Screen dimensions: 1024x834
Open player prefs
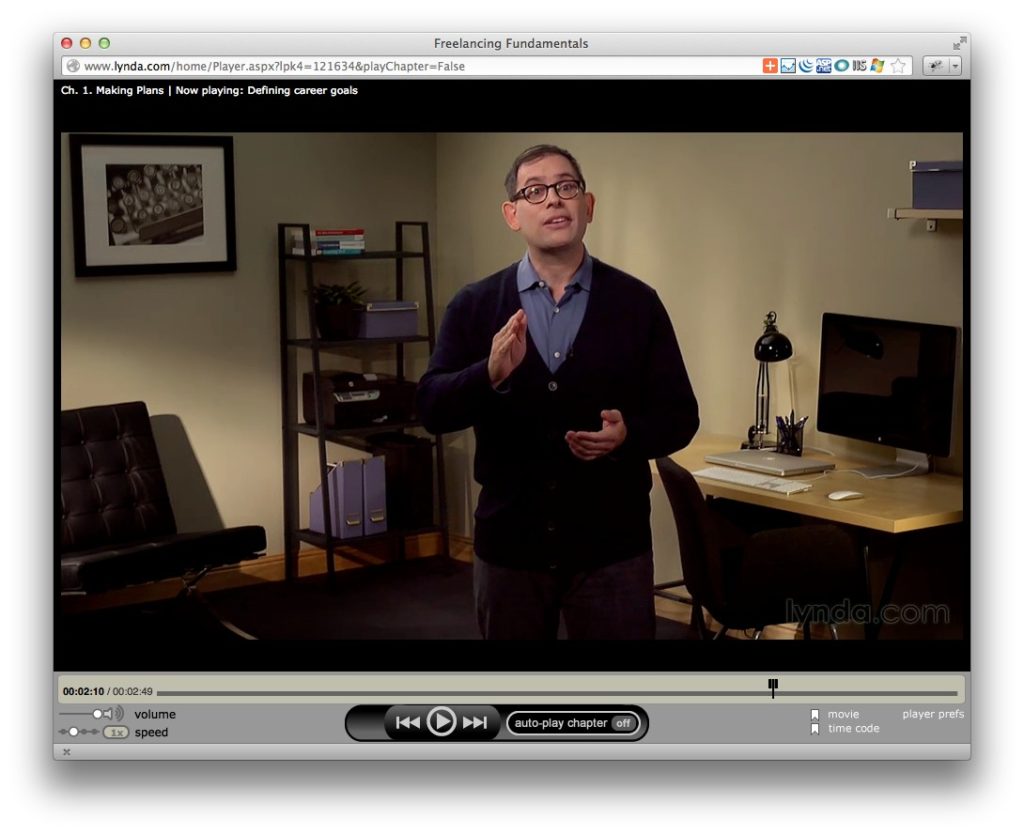(932, 714)
